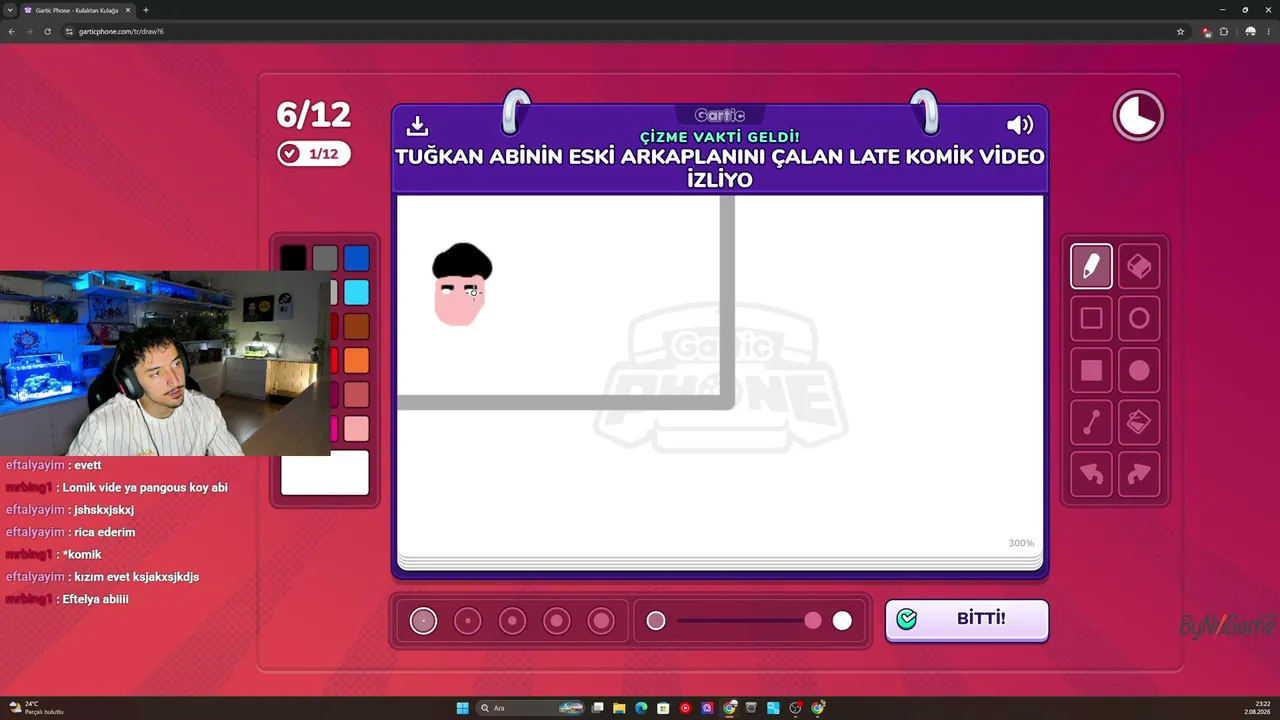
Task: Select the largest brush size
Action: pos(601,621)
